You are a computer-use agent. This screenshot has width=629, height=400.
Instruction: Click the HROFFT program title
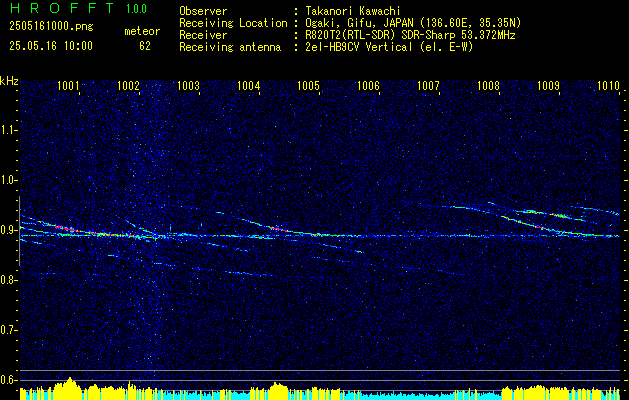62,8
